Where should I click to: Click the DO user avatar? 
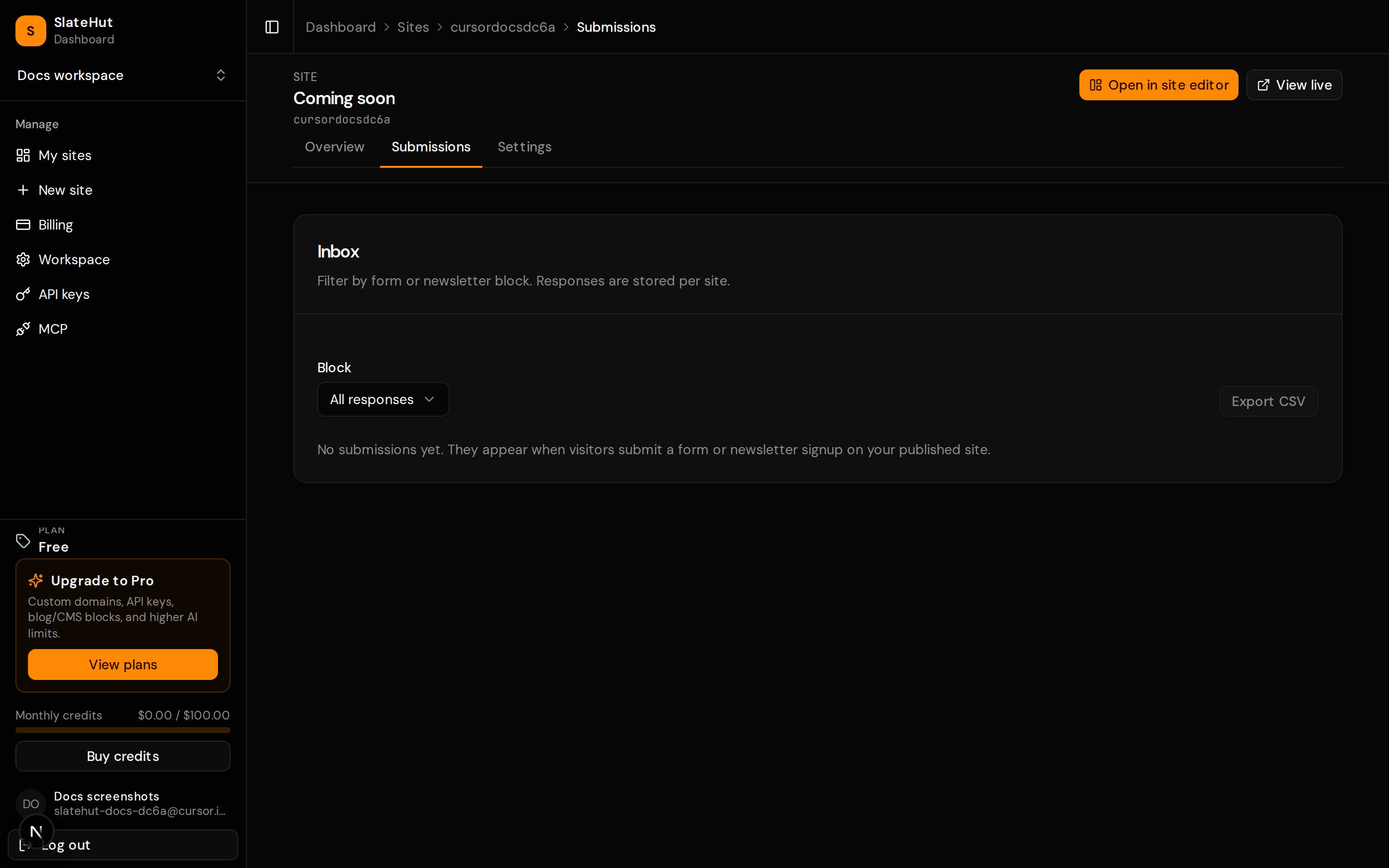[x=30, y=803]
